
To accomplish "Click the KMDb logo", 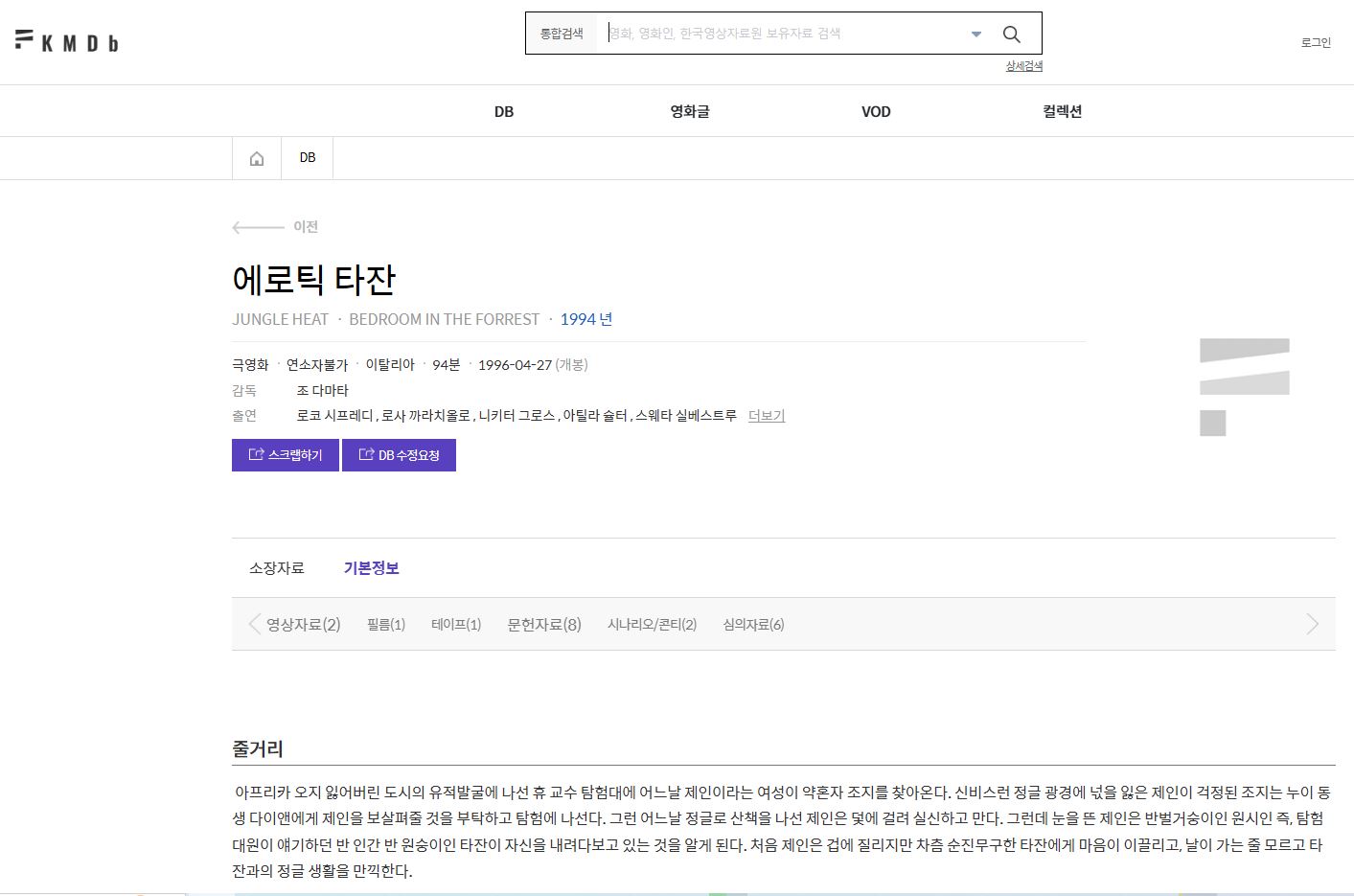I will [x=66, y=41].
